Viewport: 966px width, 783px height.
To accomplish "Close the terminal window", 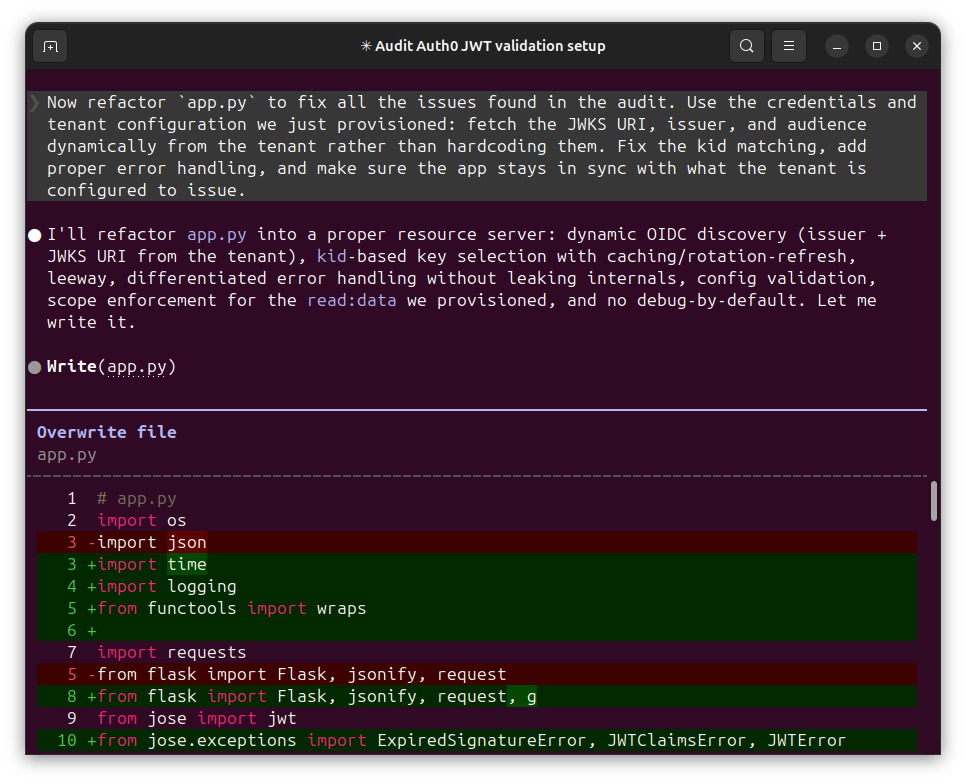I will point(917,46).
